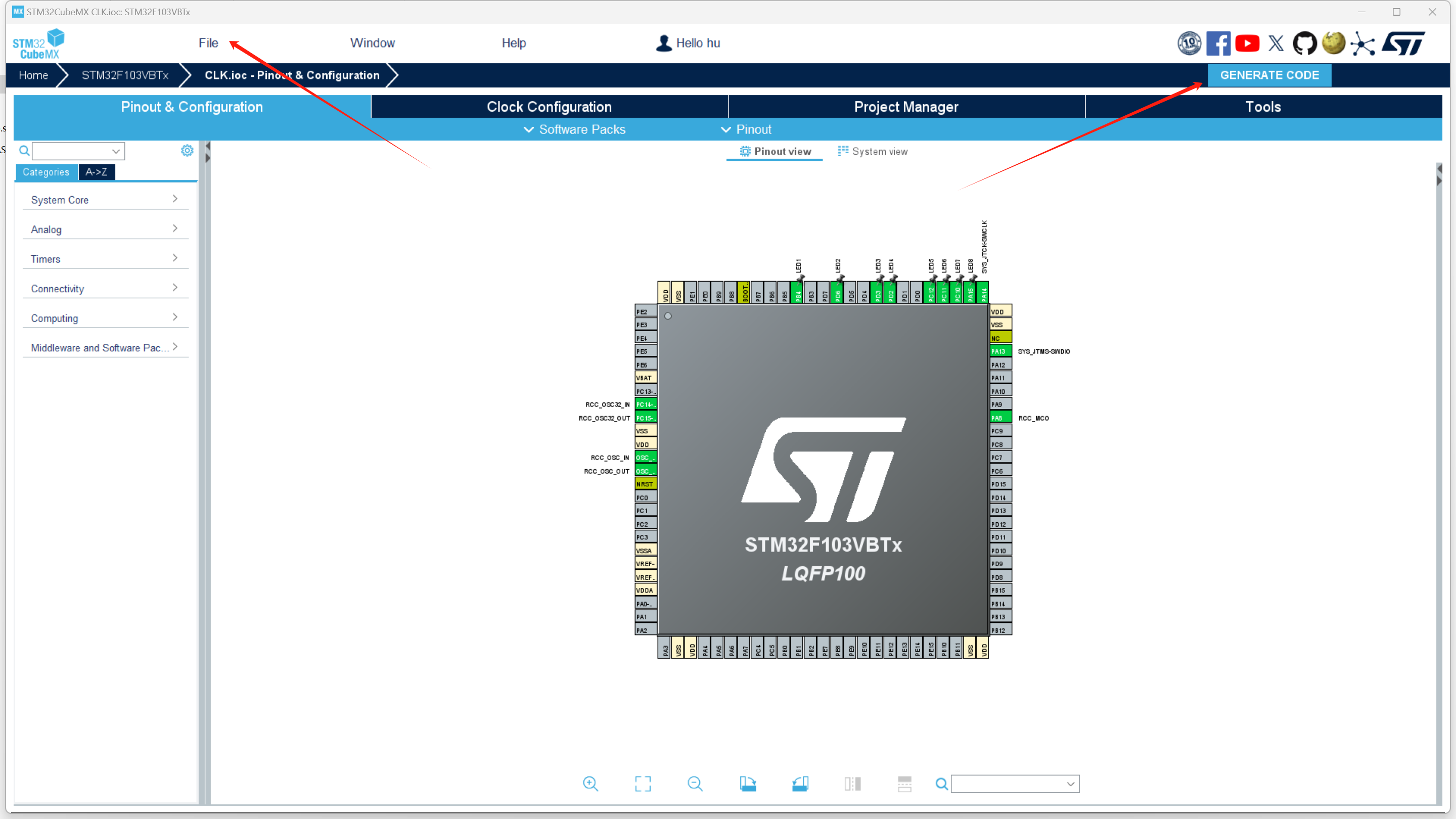Open the GitHub icon link

1304,43
